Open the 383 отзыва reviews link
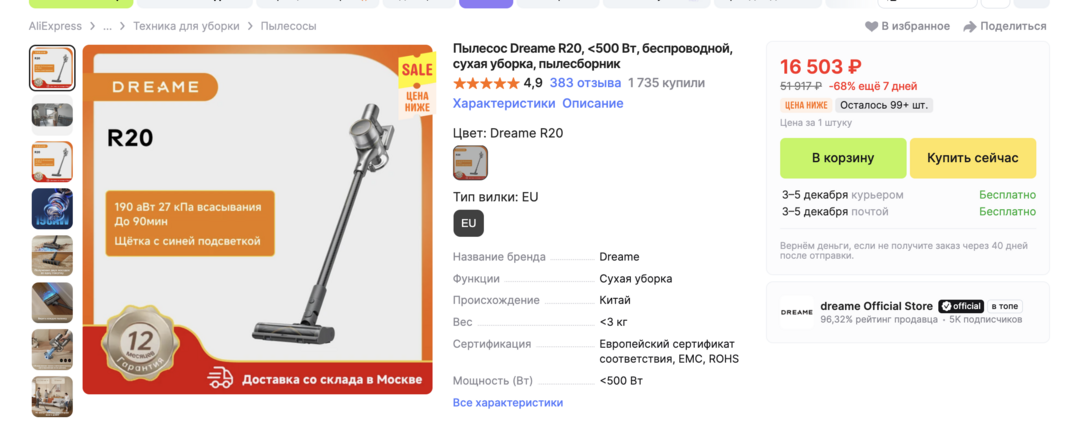Image resolution: width=1090 pixels, height=440 pixels. [x=585, y=83]
